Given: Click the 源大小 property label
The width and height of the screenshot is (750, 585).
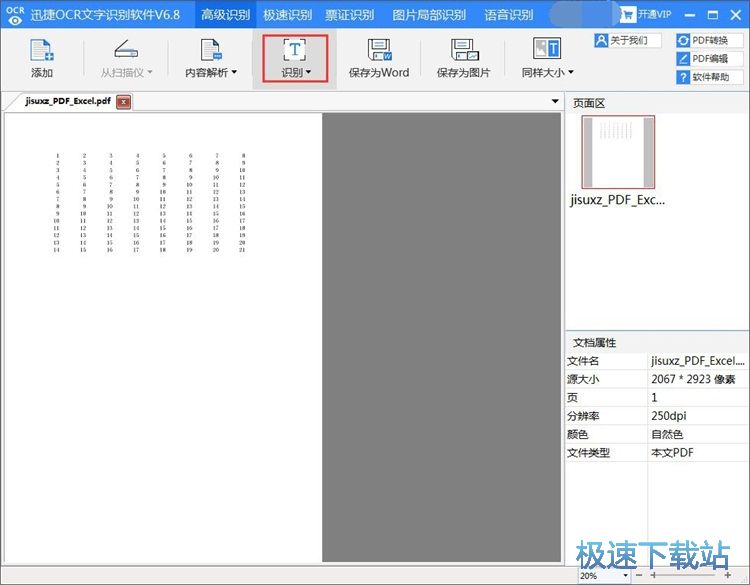Looking at the screenshot, I should [x=583, y=379].
